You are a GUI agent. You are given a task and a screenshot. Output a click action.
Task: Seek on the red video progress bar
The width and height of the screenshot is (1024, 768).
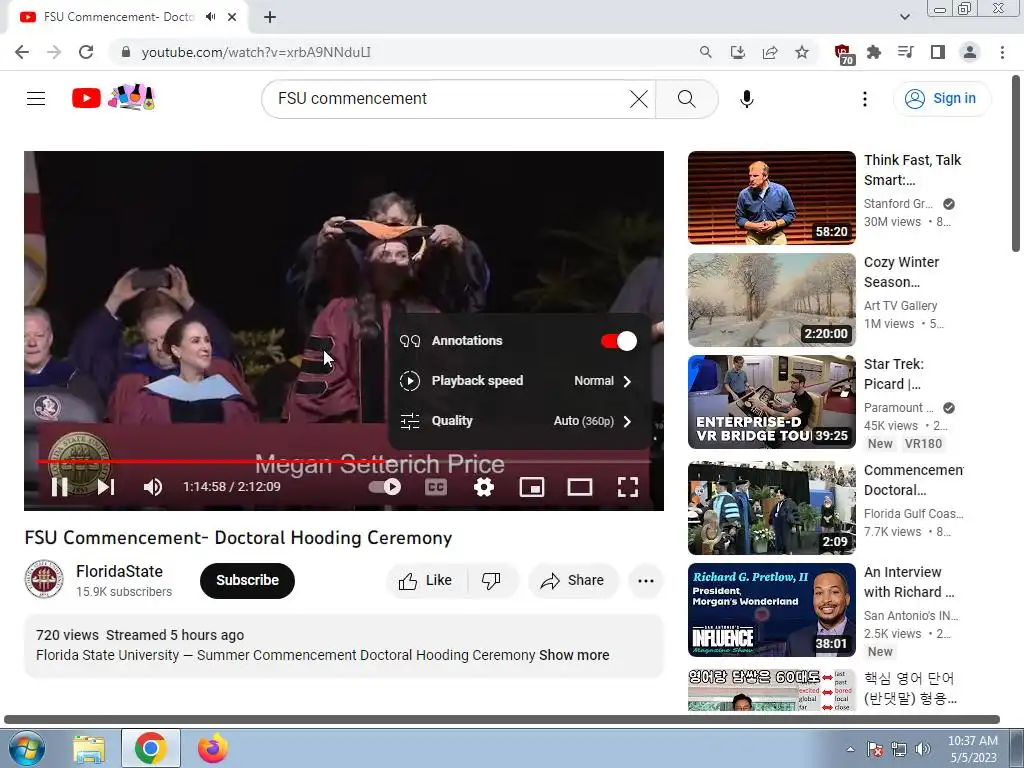pyautogui.click(x=344, y=462)
